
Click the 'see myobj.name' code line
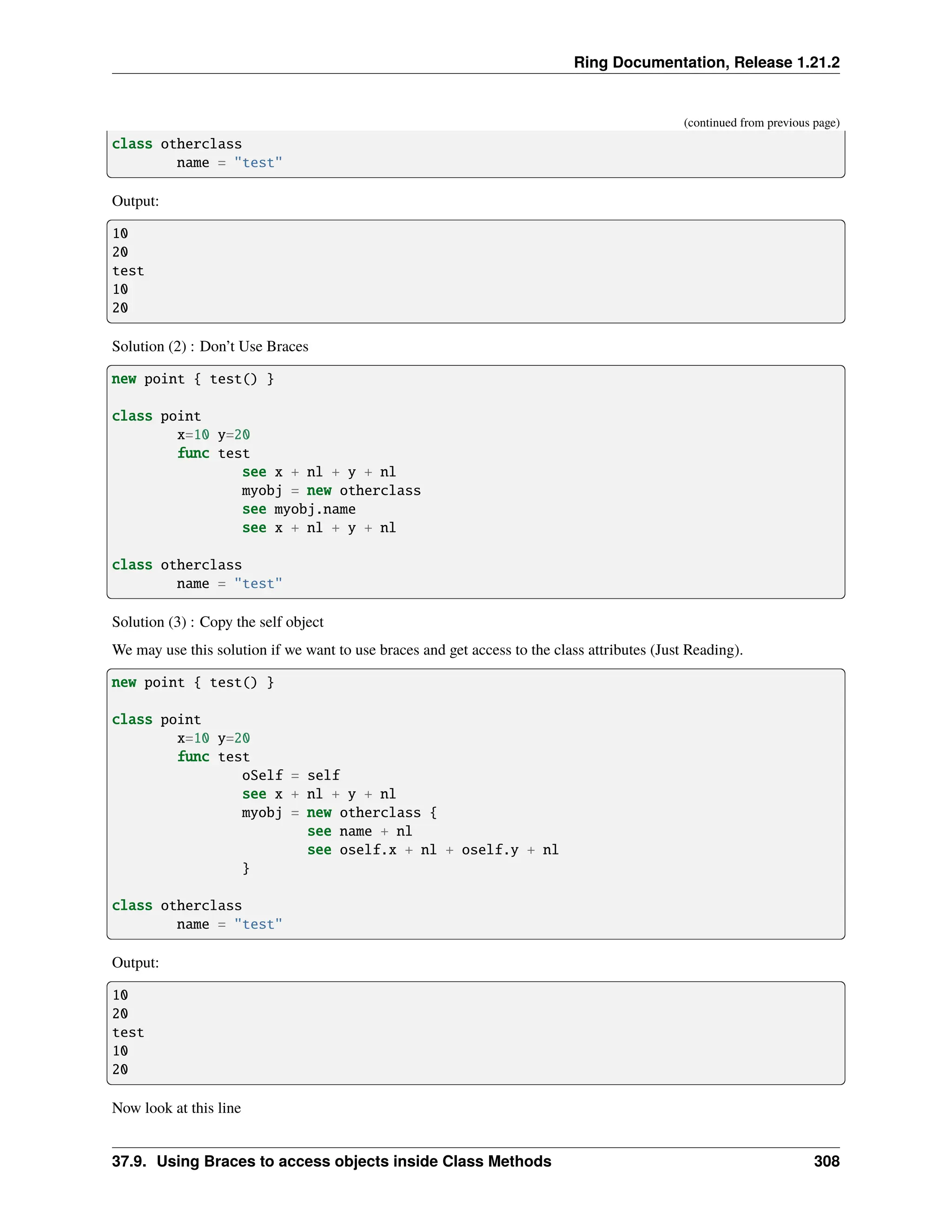click(299, 509)
